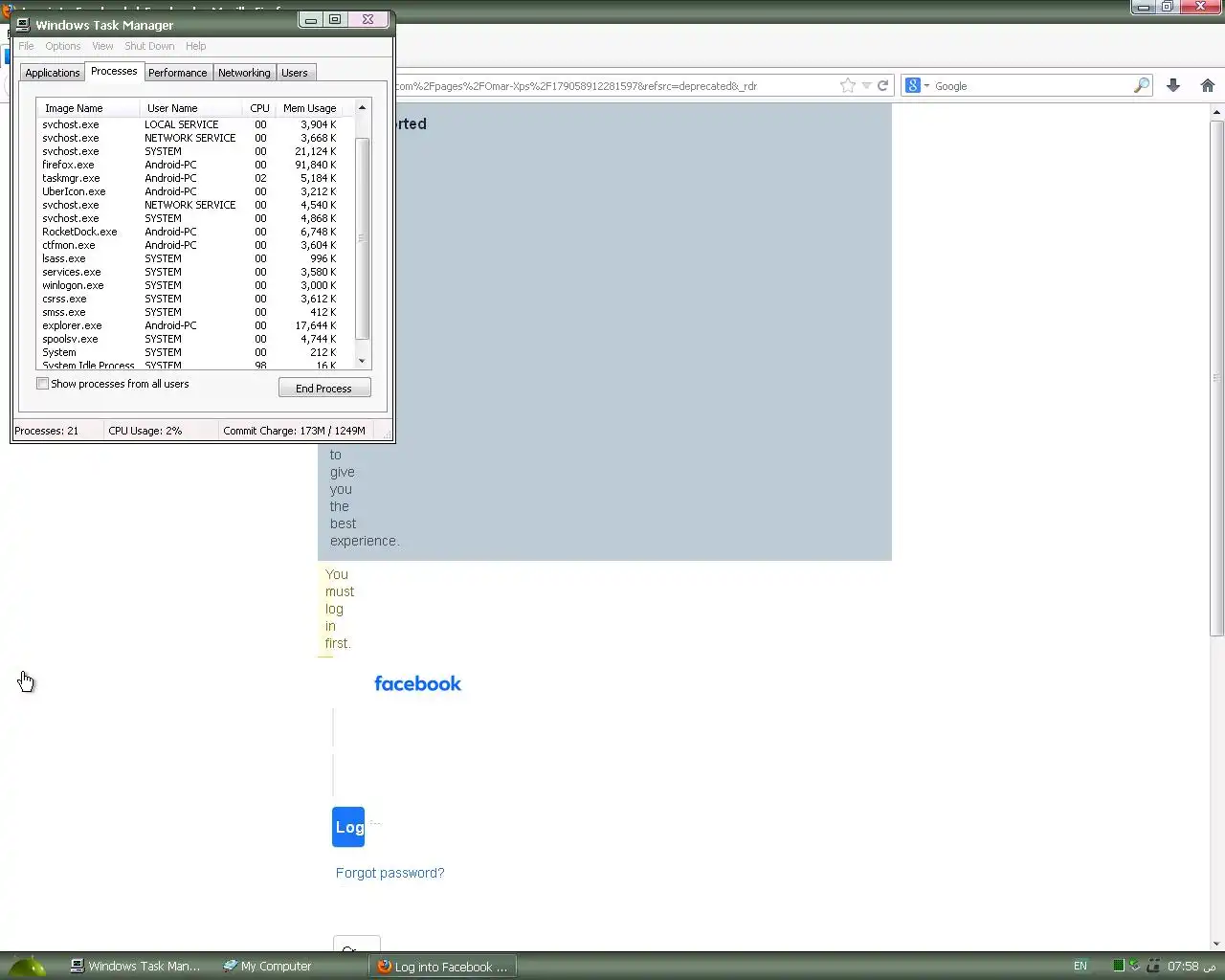Sort processes by Mem Usage column
The width and height of the screenshot is (1225, 980).
pyautogui.click(x=309, y=108)
